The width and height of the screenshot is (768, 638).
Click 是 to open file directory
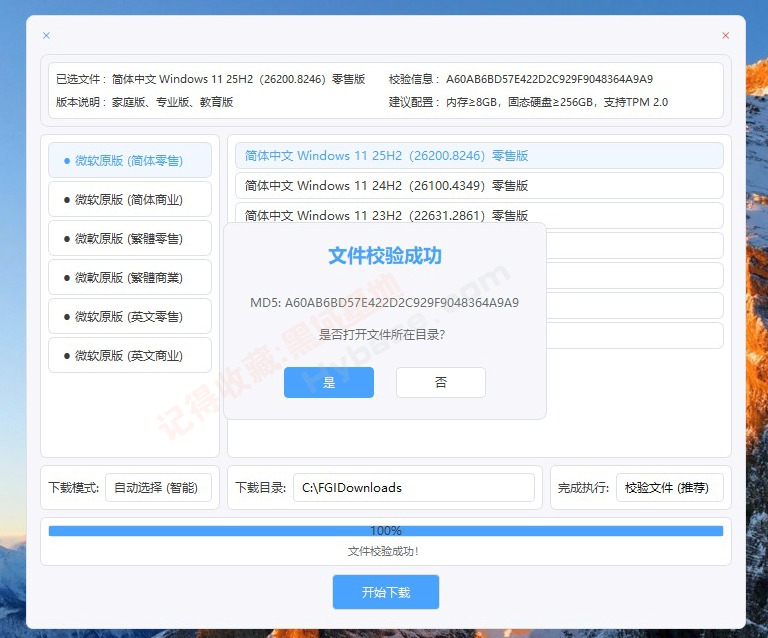tap(329, 382)
